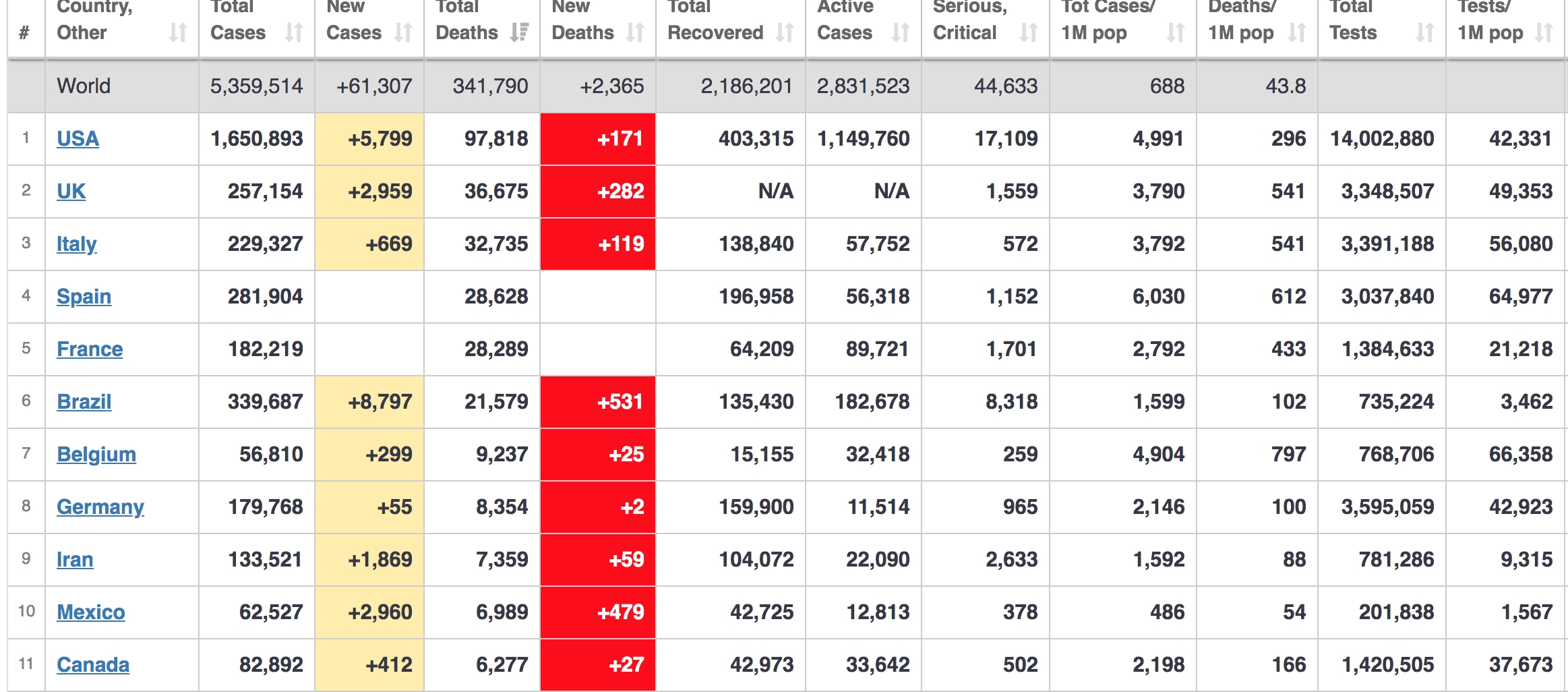Click sort icon beside New Cases header
1568x692 pixels.
403,32
